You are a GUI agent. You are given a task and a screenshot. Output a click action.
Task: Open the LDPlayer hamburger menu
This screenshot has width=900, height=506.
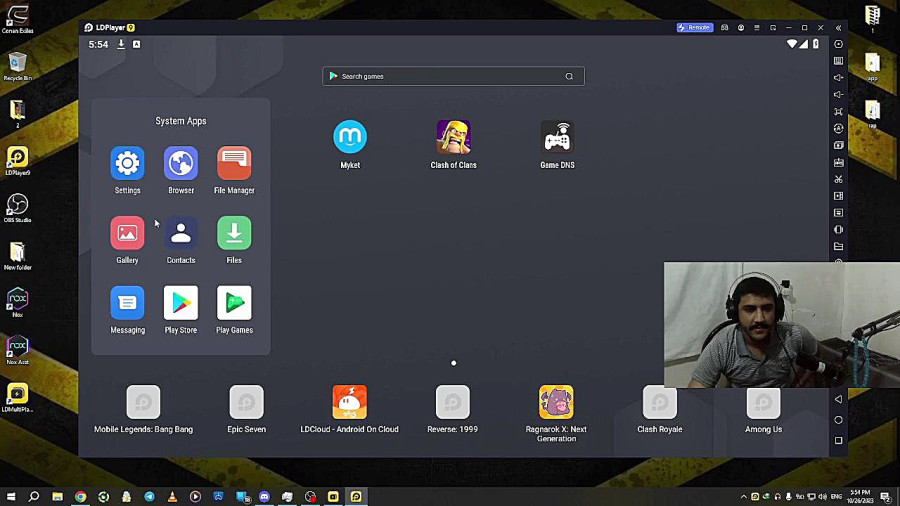[757, 28]
